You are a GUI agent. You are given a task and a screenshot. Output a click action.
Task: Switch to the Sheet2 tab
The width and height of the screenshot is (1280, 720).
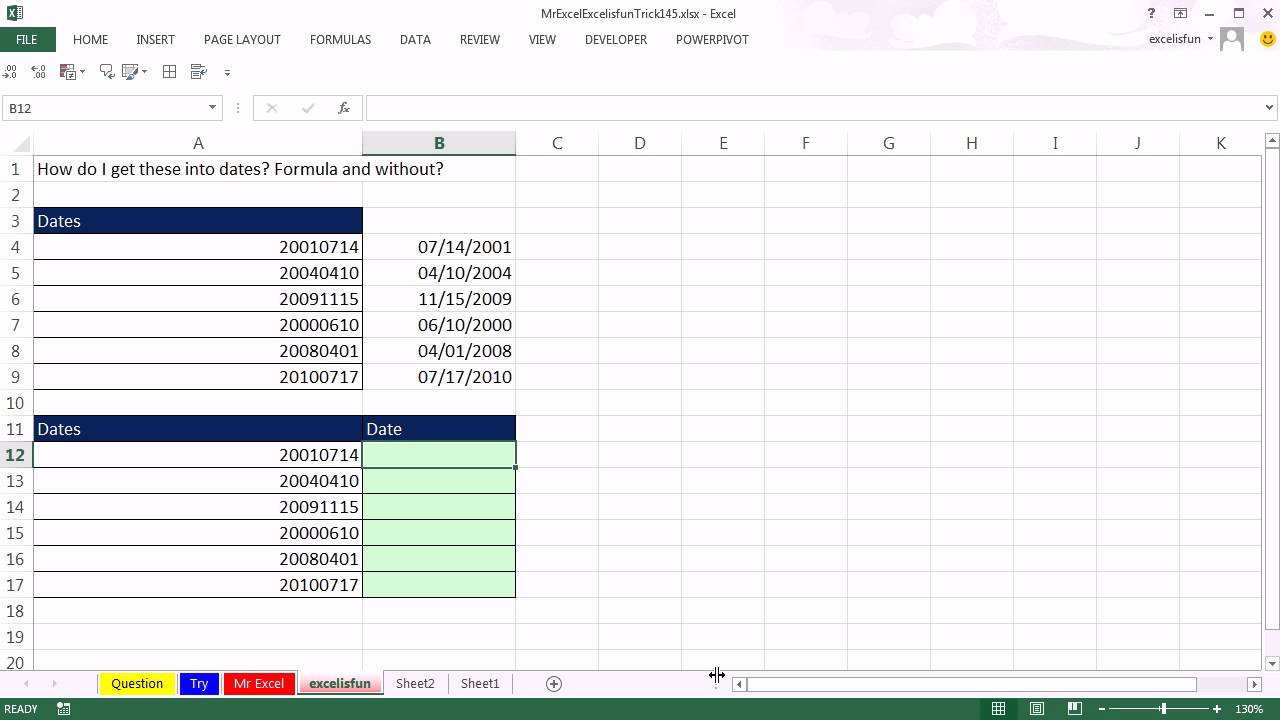[x=415, y=683]
